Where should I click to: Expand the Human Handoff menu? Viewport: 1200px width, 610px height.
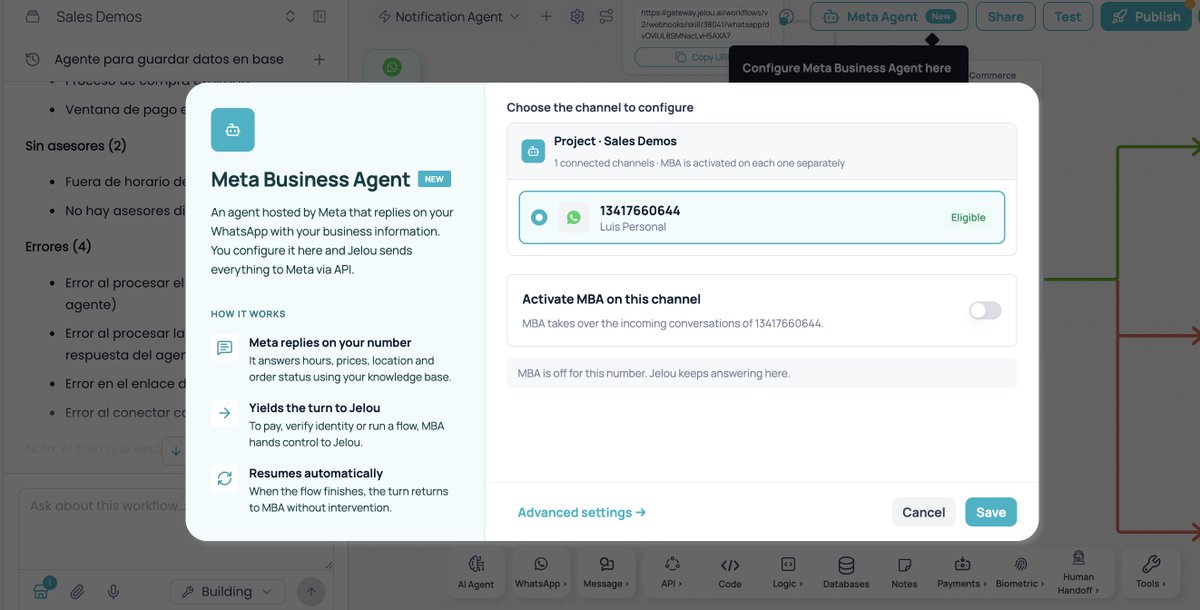tap(1077, 573)
